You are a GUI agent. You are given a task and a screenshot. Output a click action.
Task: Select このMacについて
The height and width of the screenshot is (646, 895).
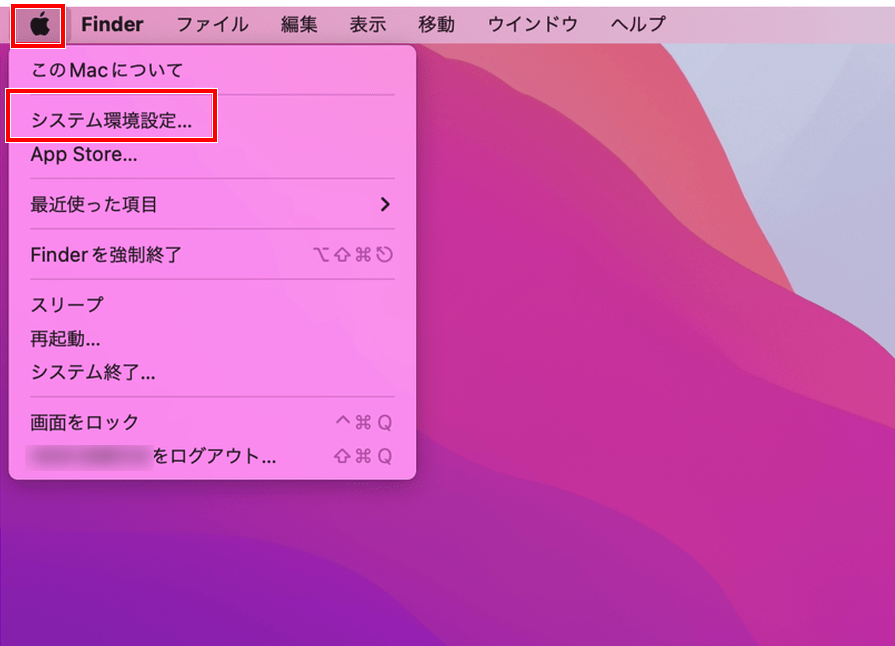pyautogui.click(x=212, y=70)
